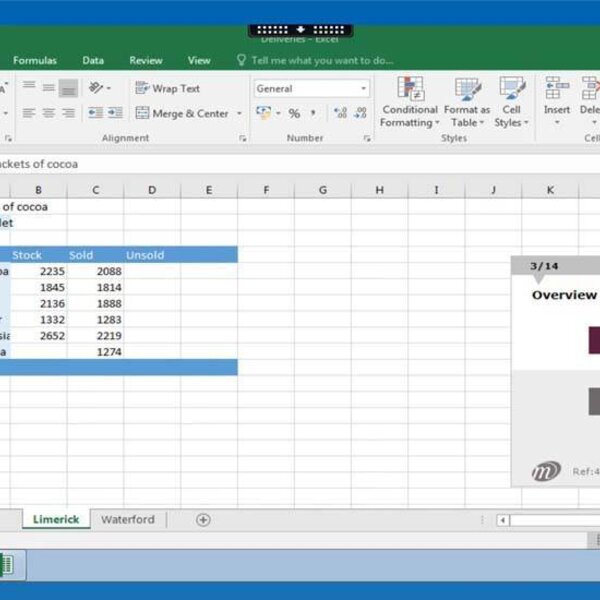Center text horizontally in cell
Screen dimensions: 600x600
click(49, 113)
